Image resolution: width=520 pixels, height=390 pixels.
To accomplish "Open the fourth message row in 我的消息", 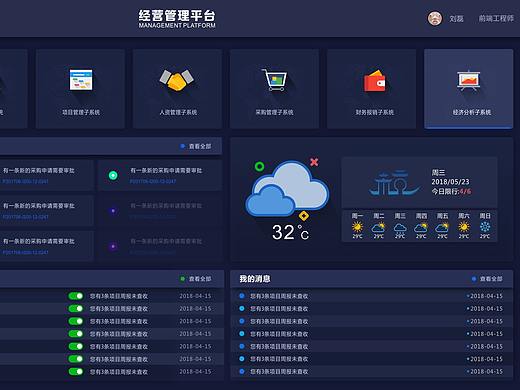I will point(371,334).
